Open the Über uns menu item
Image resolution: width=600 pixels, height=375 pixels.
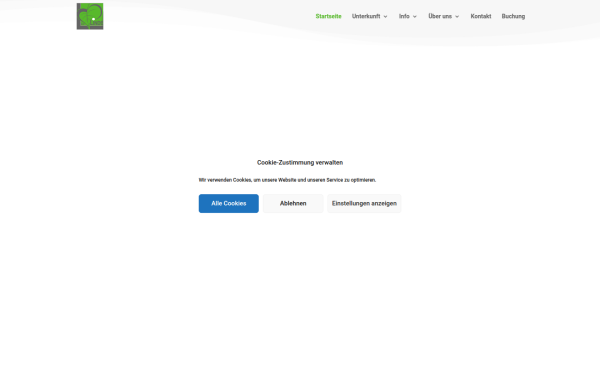coord(440,16)
